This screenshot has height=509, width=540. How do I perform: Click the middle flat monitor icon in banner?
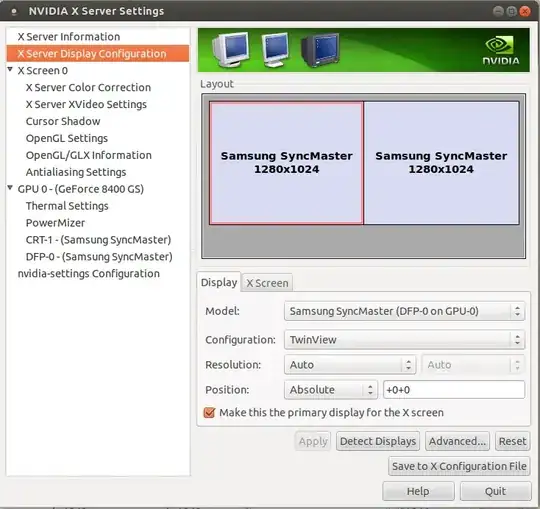[x=275, y=50]
